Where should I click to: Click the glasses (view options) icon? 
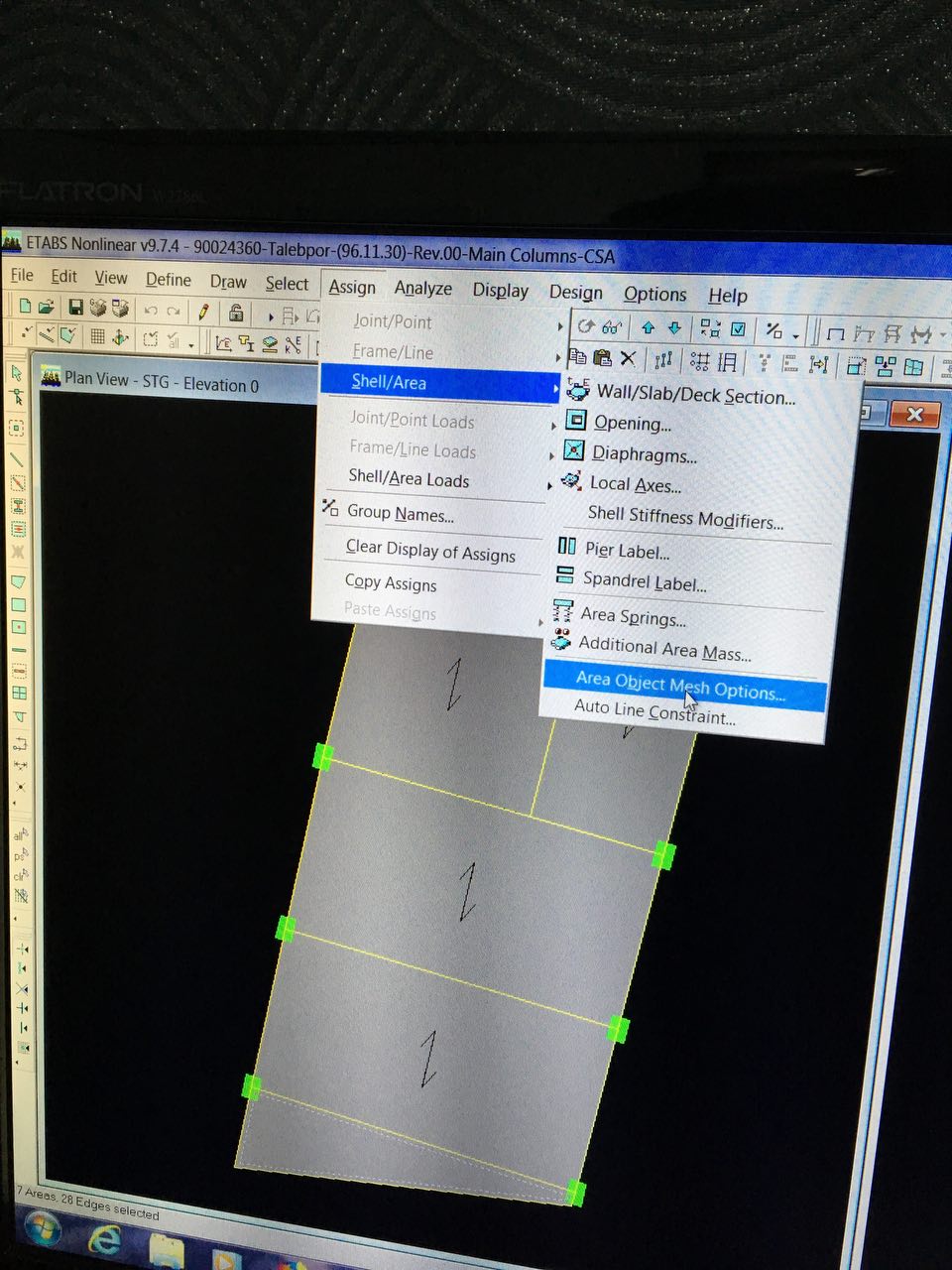612,326
